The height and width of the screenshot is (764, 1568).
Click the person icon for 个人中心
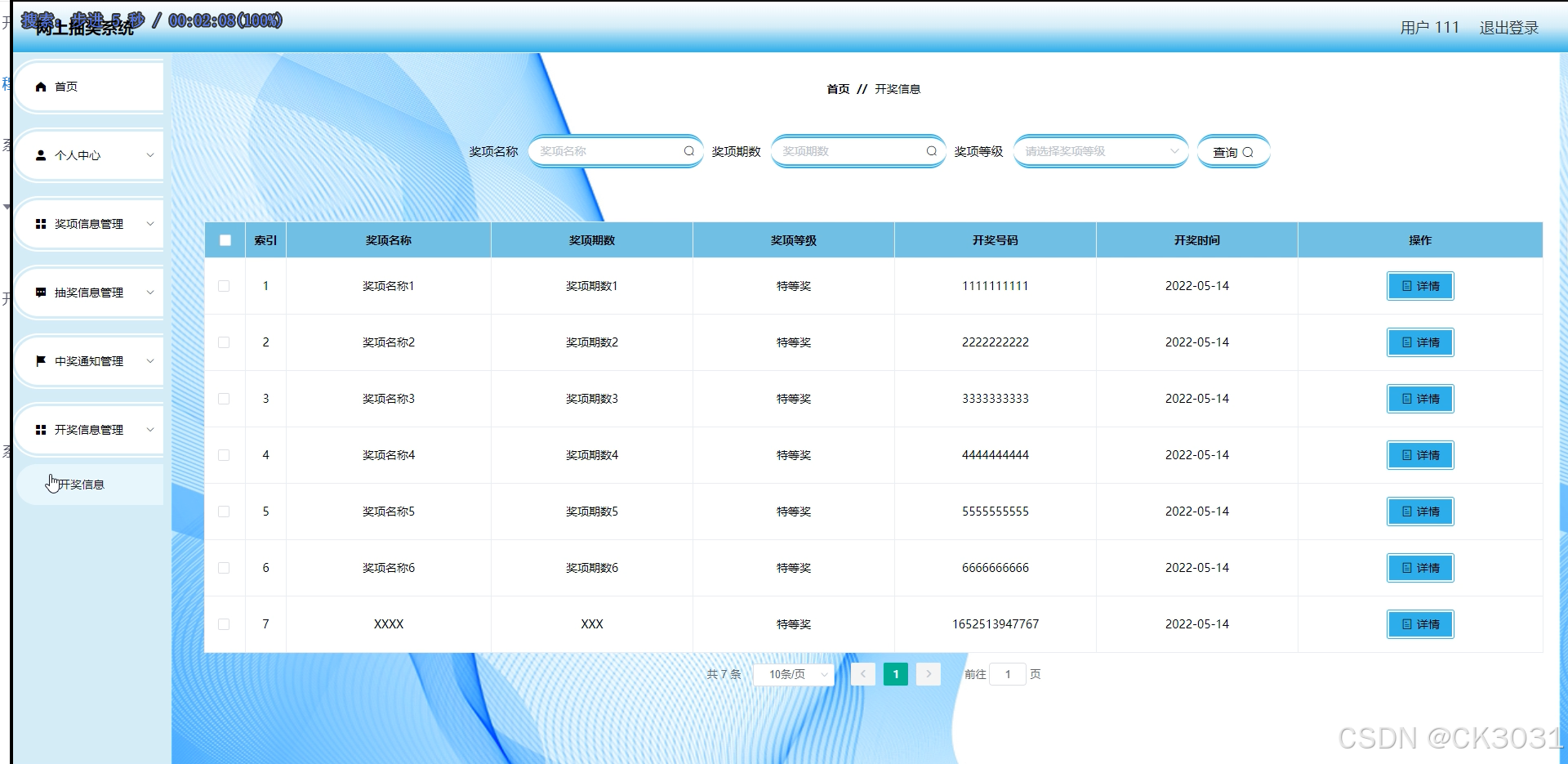tap(41, 155)
